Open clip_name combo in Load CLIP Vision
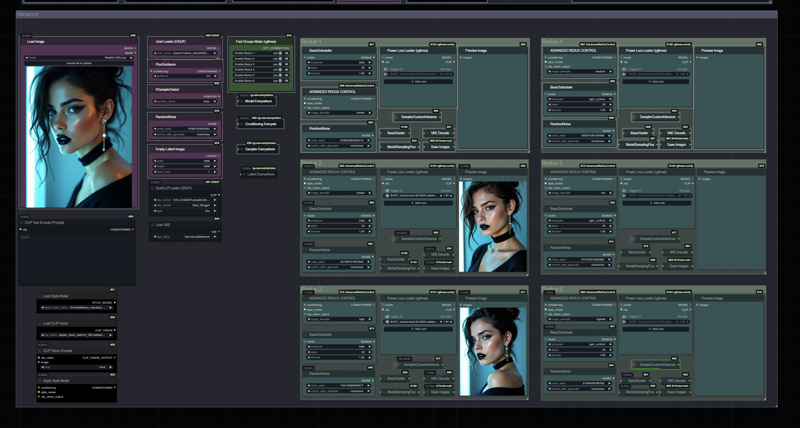800x428 pixels. tap(77, 335)
